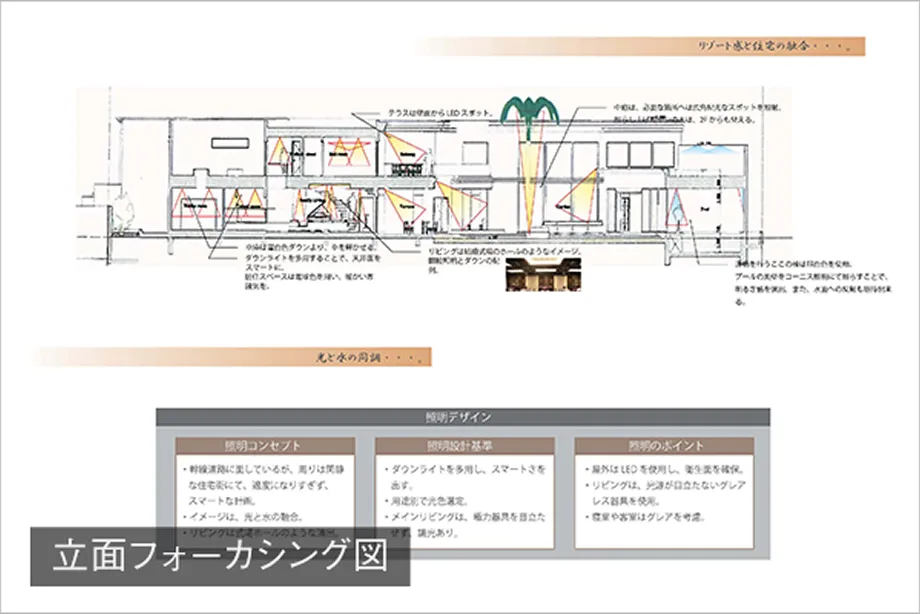Click the 照明設計基準 card header
This screenshot has width=920, height=614.
point(465,446)
